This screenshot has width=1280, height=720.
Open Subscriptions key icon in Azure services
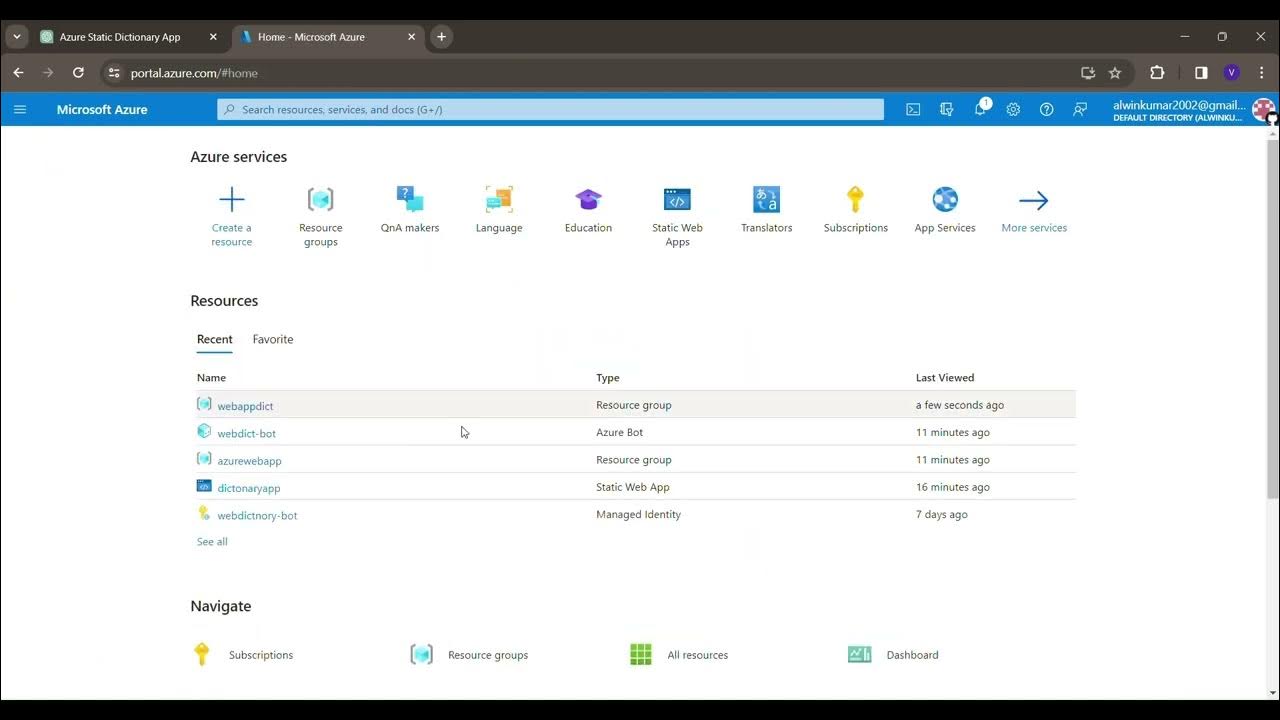[x=856, y=199]
